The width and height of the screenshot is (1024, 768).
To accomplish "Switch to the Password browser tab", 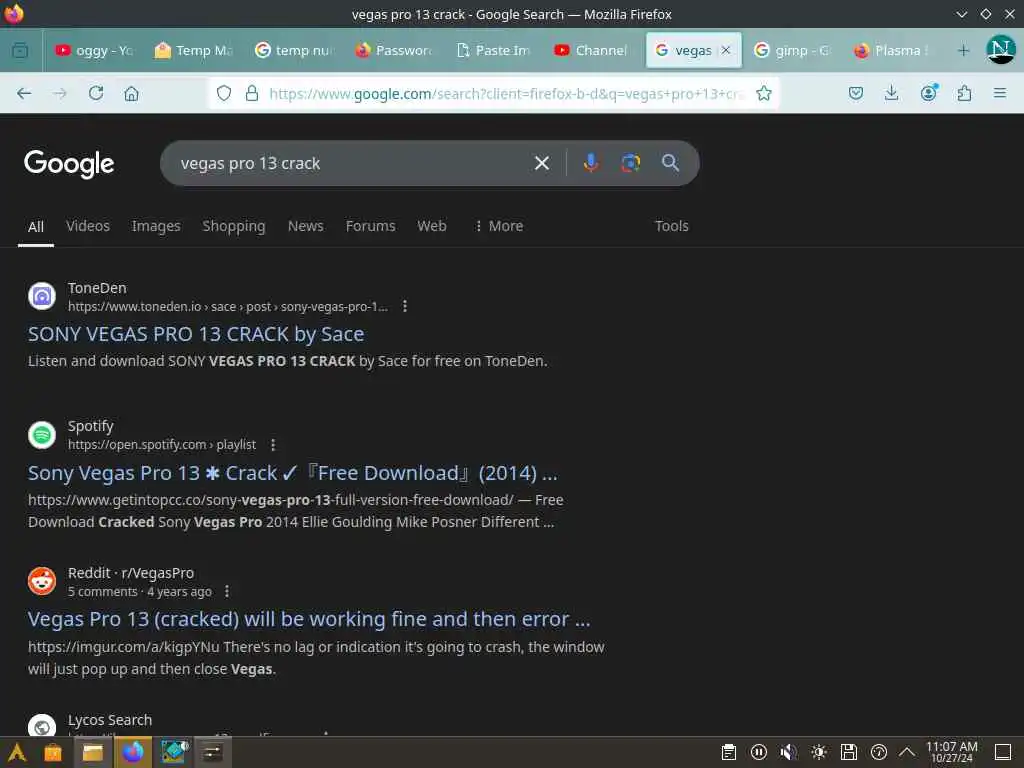I will (393, 50).
